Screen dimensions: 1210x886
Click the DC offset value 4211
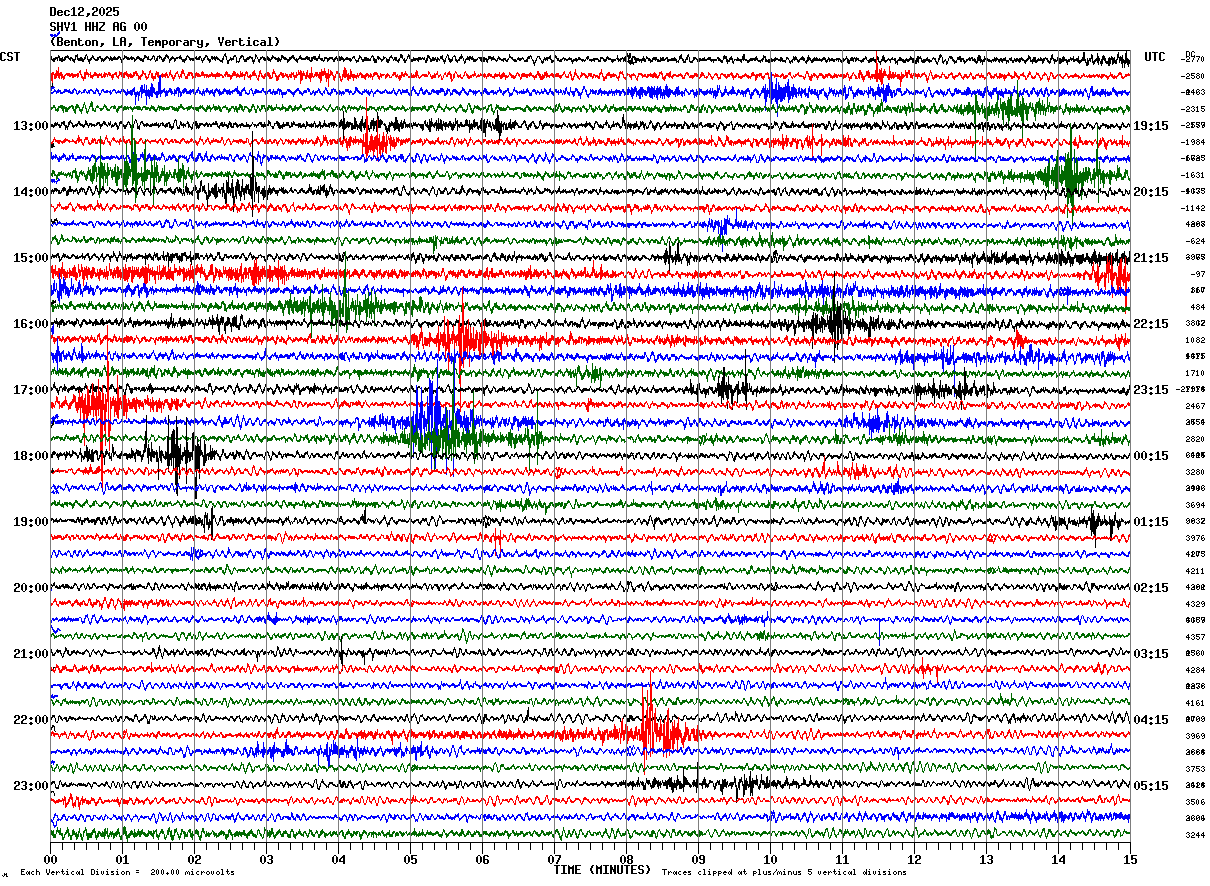coord(1195,571)
